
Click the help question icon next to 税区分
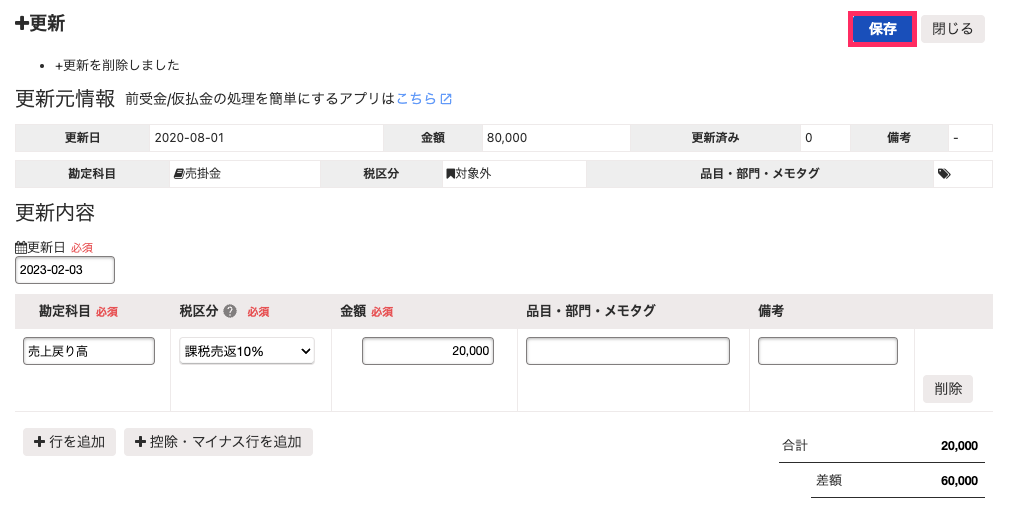coord(230,311)
